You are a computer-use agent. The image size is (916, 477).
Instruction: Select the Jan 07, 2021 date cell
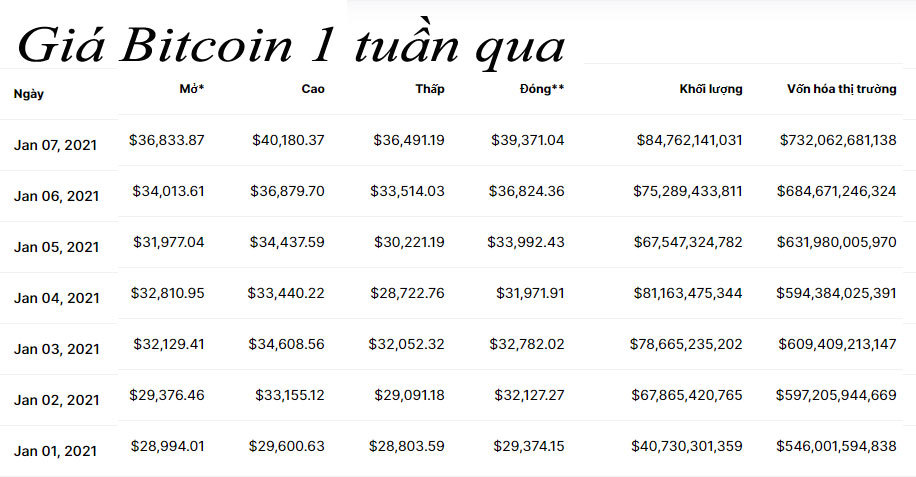pyautogui.click(x=57, y=145)
